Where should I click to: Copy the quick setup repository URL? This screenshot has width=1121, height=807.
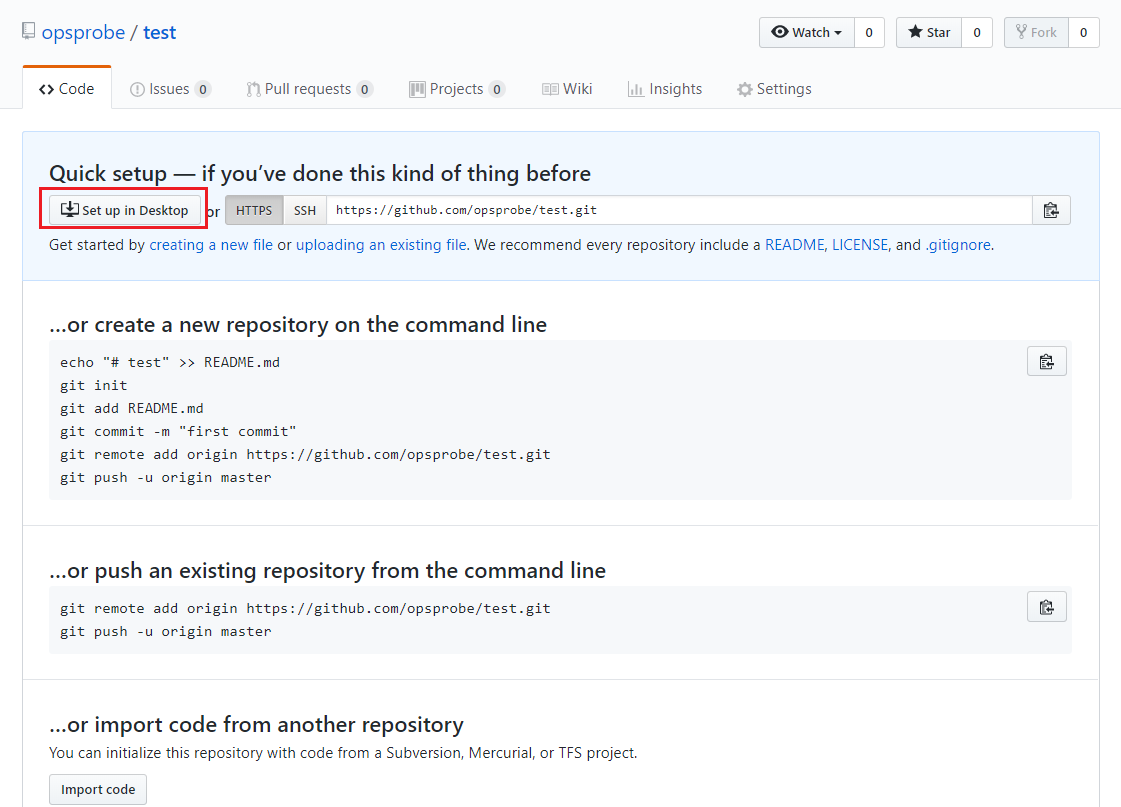[1051, 210]
